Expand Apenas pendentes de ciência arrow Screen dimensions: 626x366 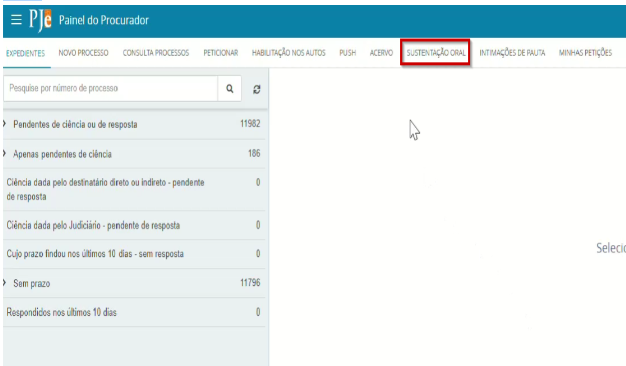pyautogui.click(x=4, y=153)
